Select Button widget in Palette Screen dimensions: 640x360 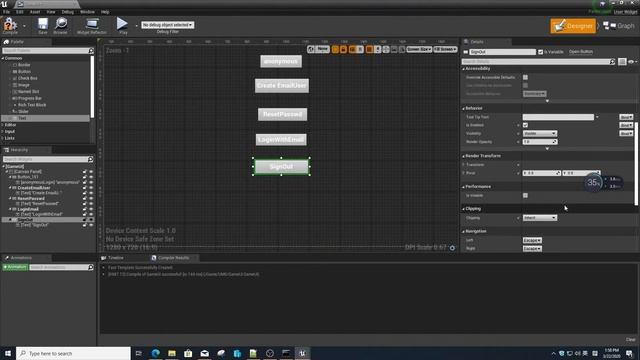[24, 71]
